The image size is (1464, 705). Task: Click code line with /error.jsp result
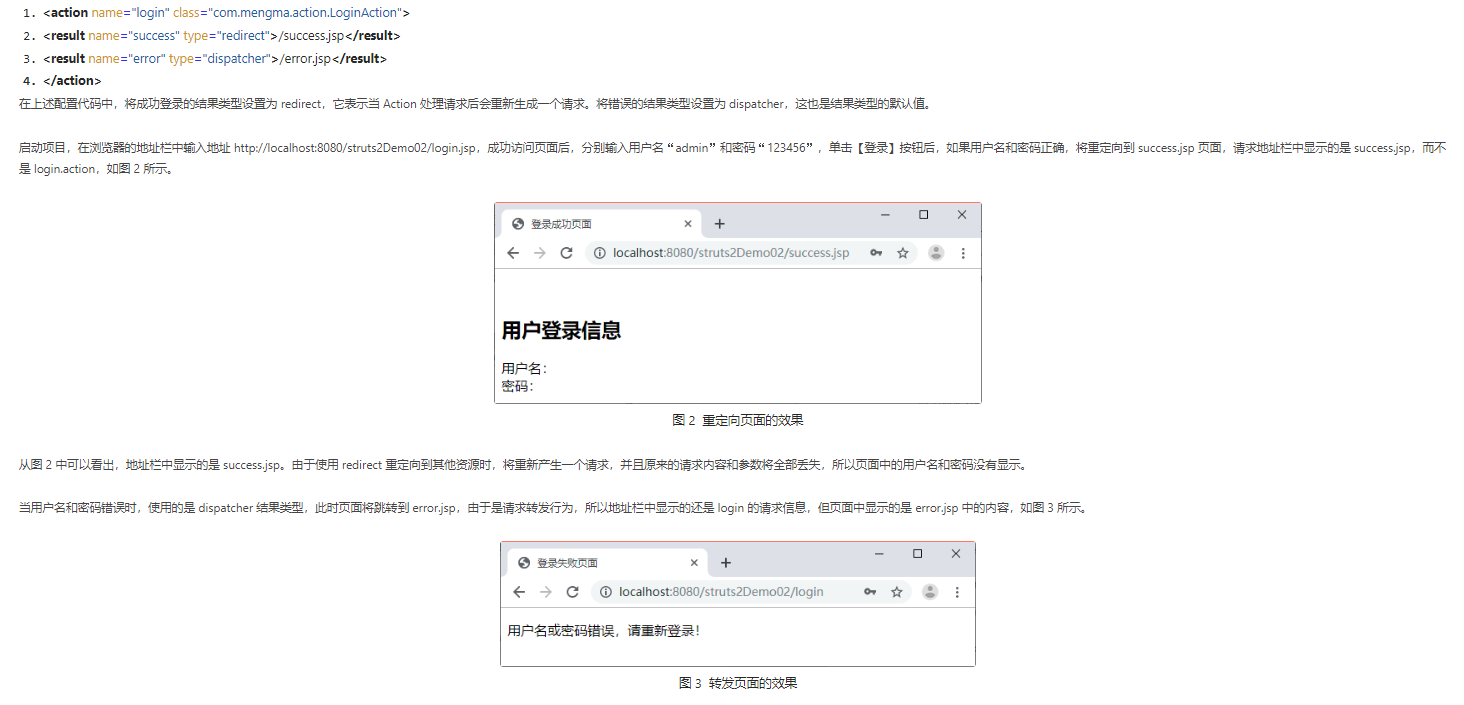pos(215,59)
